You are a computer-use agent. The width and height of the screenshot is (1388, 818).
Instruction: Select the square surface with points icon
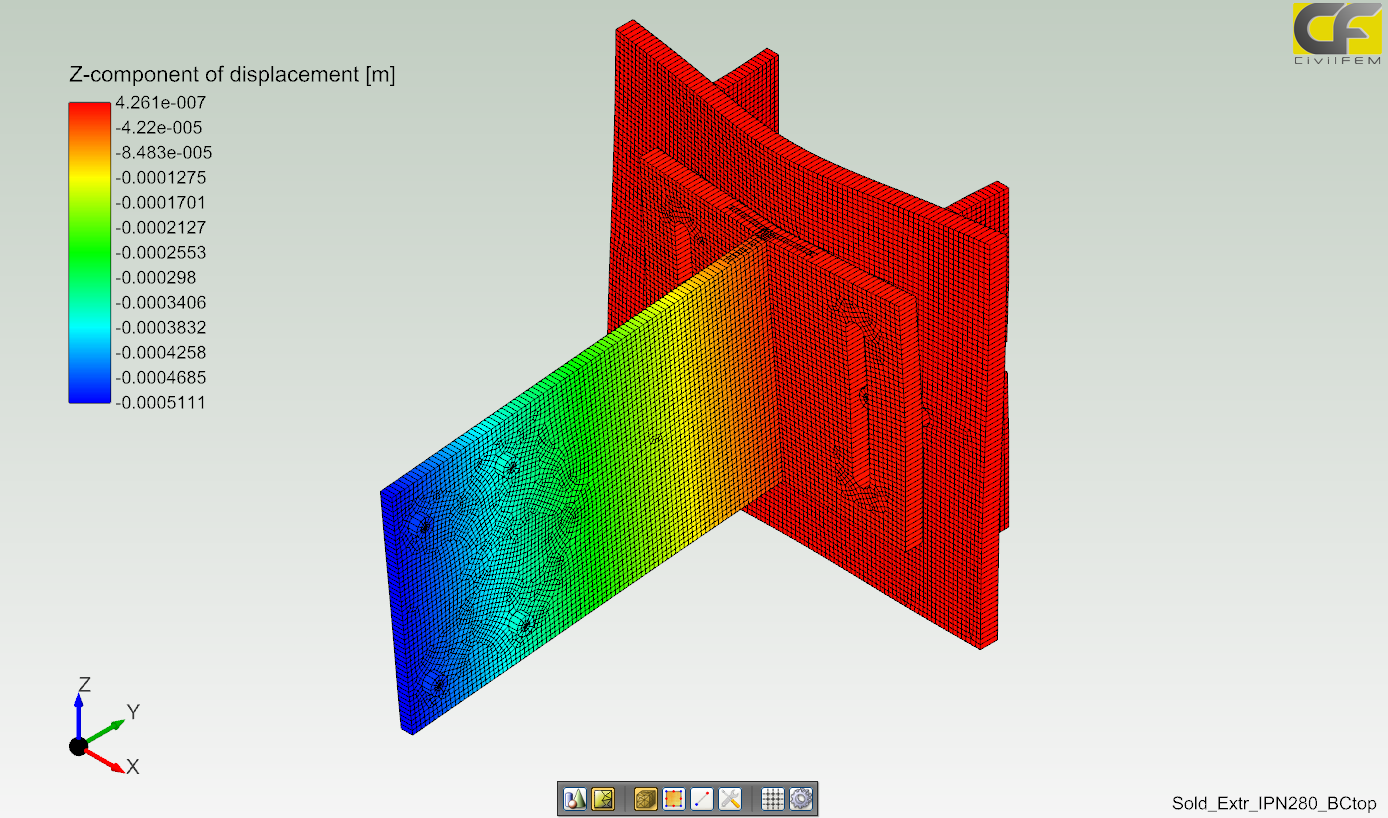(x=674, y=799)
